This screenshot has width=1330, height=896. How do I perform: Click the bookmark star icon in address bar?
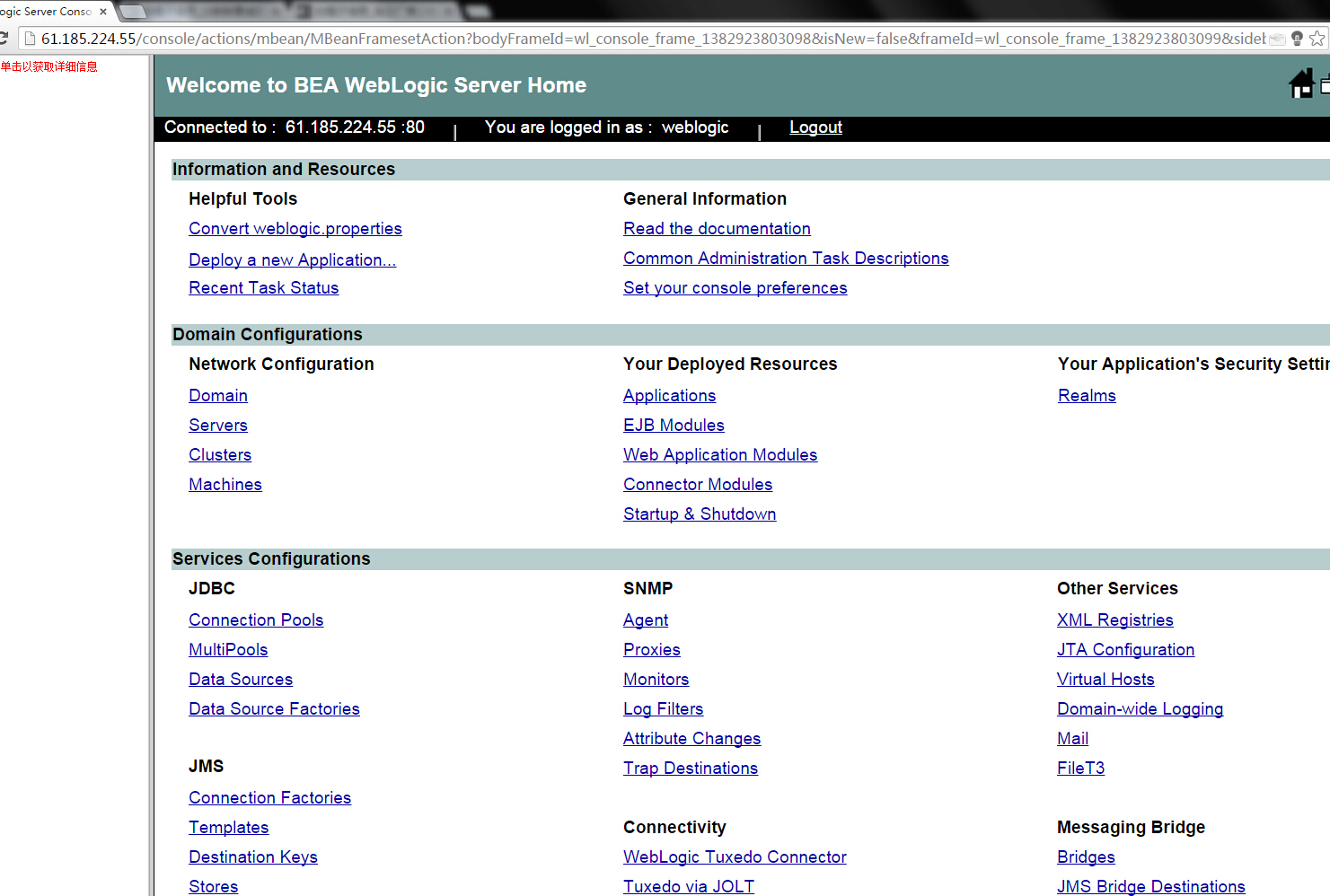click(1317, 39)
